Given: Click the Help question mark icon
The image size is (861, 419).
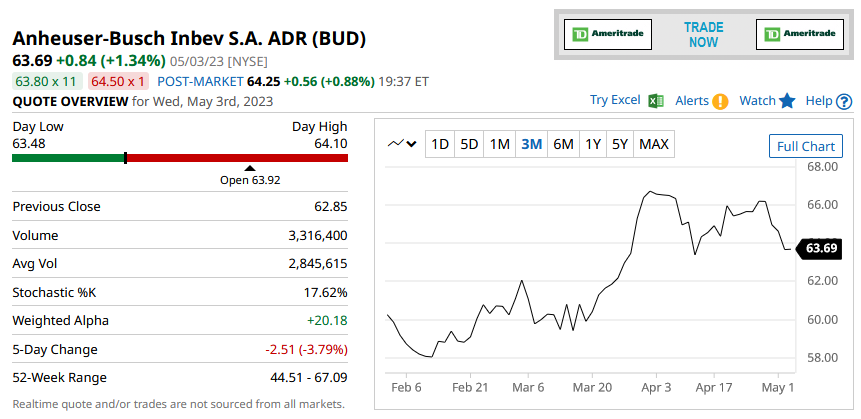Looking at the screenshot, I should pyautogui.click(x=844, y=101).
